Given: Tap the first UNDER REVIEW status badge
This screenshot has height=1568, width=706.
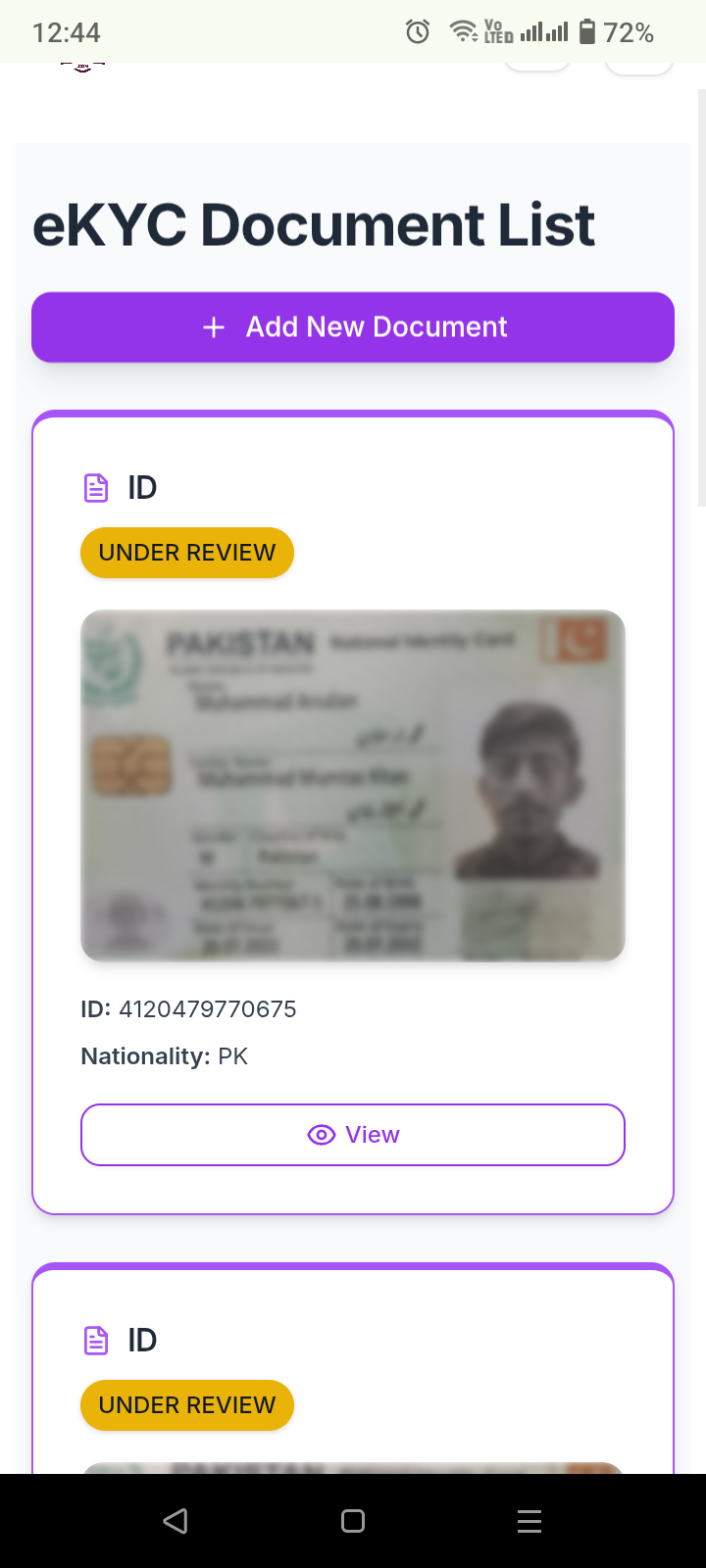Looking at the screenshot, I should point(187,553).
